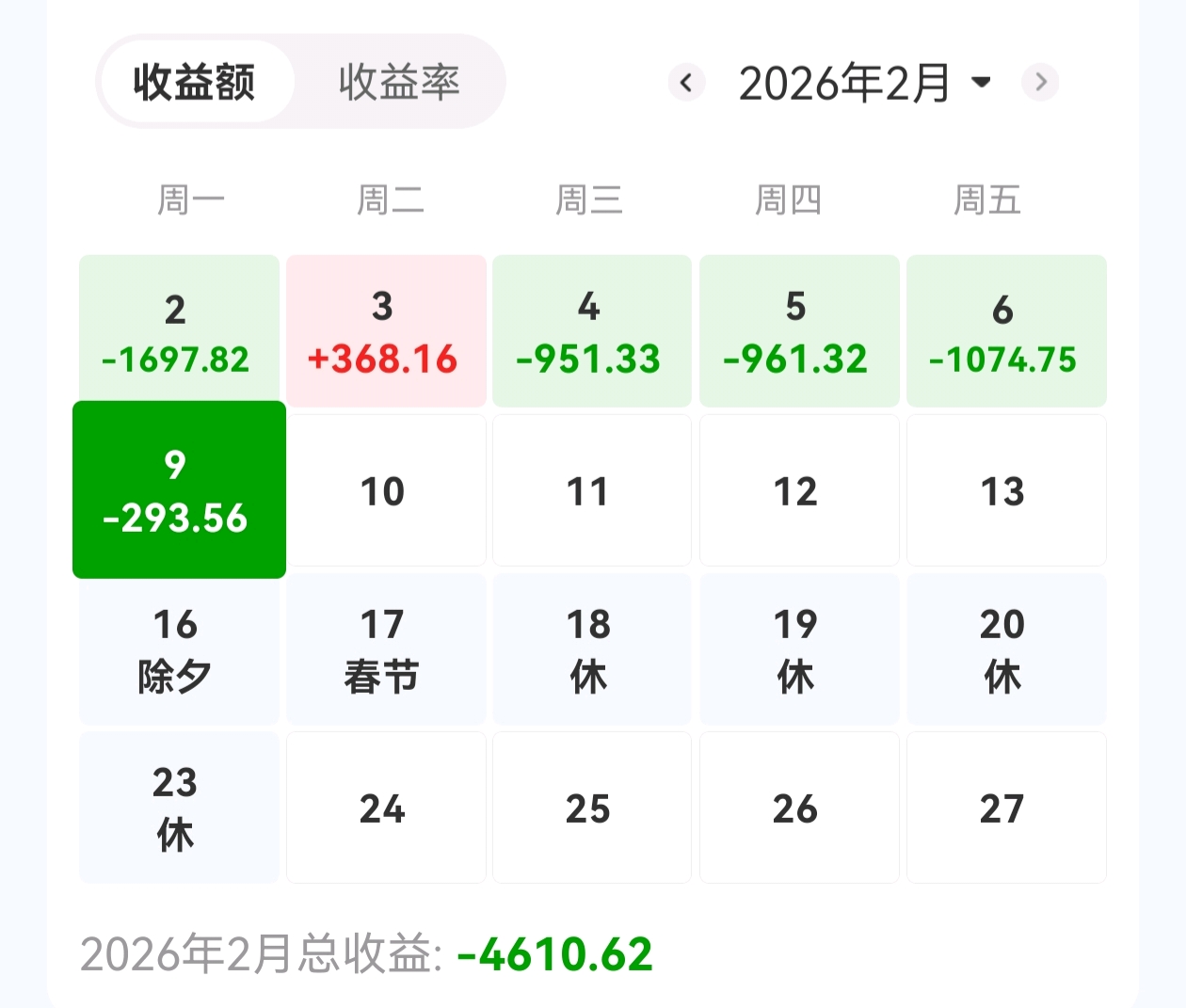Select date 11 in calendar
The height and width of the screenshot is (1008, 1186).
click(x=592, y=490)
